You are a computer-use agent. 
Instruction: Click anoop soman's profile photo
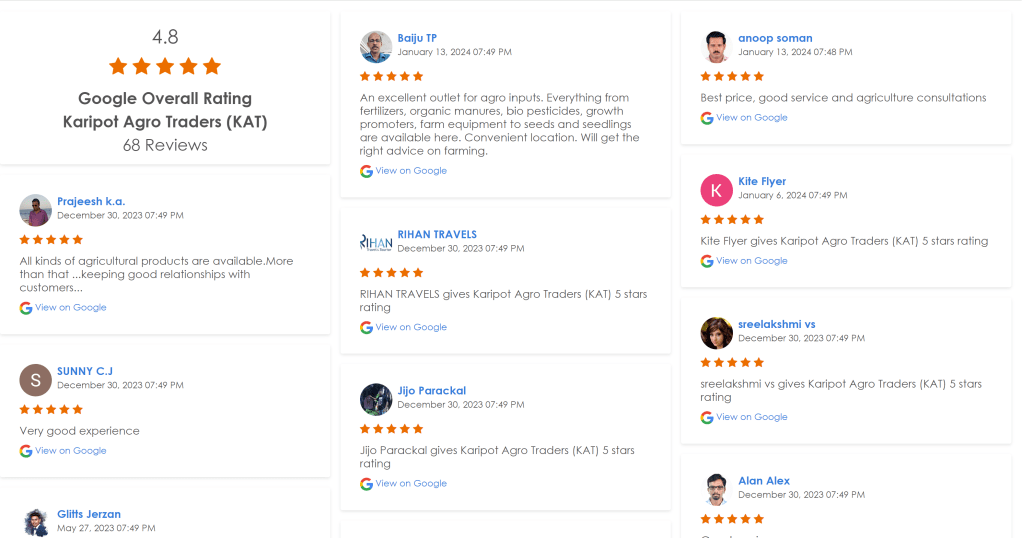point(716,46)
